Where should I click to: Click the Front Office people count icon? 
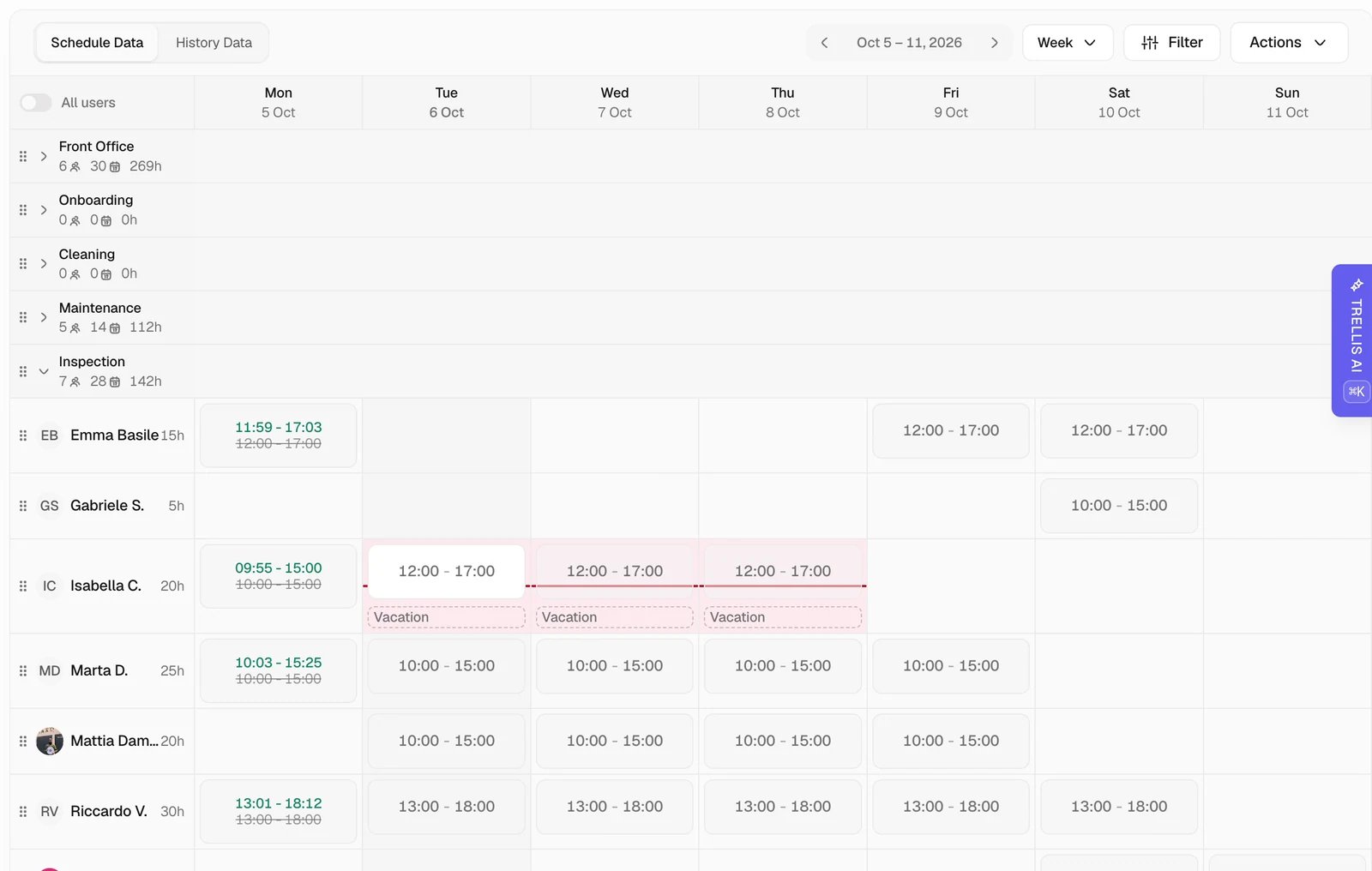75,167
